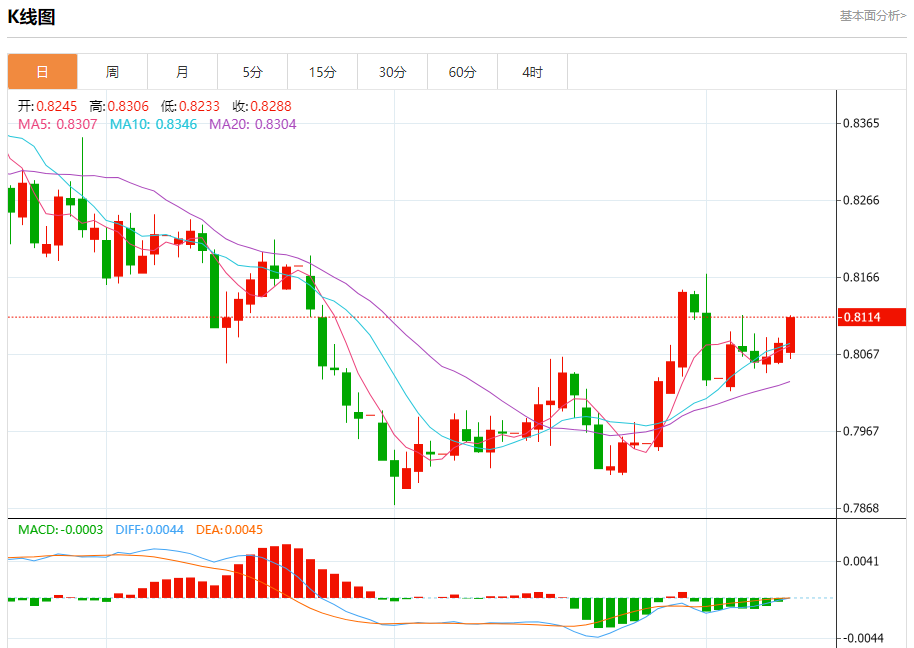
Task: Open the 30分 interval tab
Action: point(392,72)
